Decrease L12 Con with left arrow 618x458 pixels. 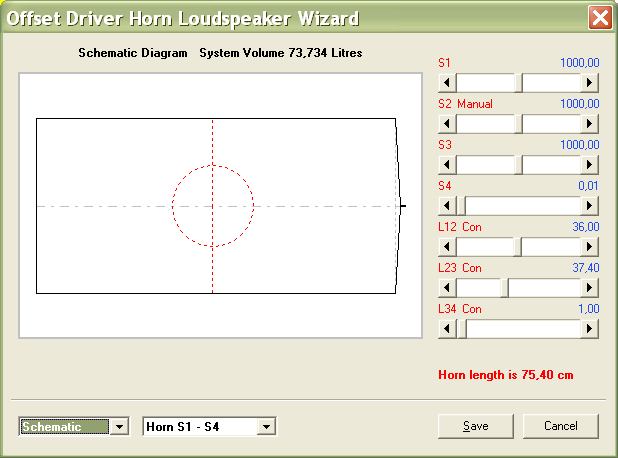pyautogui.click(x=447, y=247)
